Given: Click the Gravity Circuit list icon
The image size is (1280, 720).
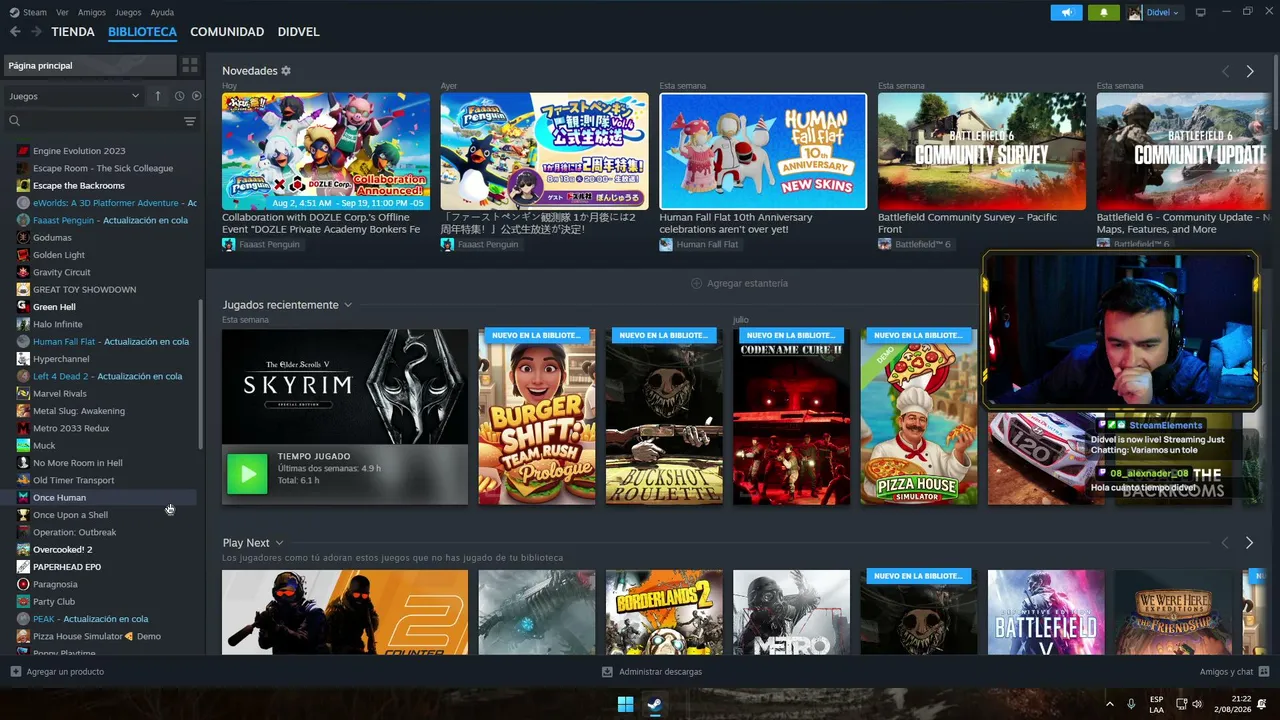Looking at the screenshot, I should pos(23,272).
